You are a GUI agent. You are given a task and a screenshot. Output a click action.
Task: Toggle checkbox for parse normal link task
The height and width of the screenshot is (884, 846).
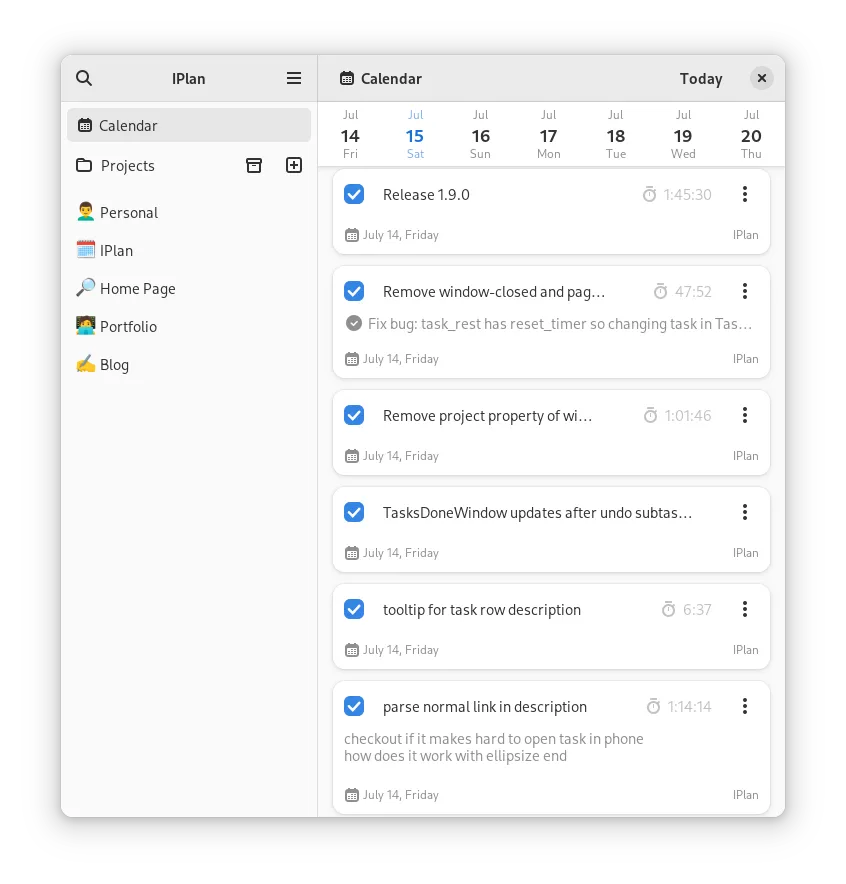pyautogui.click(x=354, y=706)
